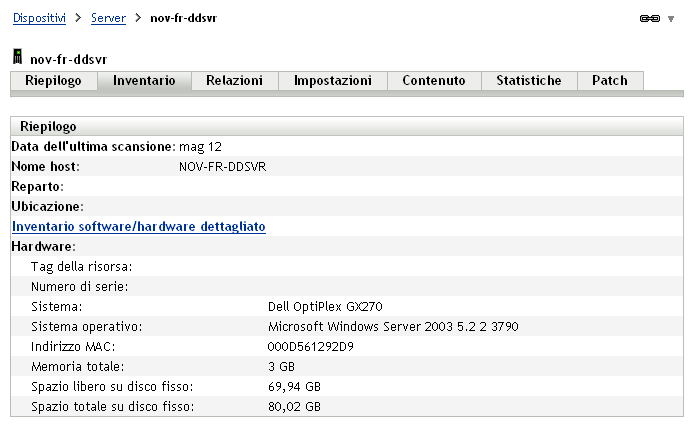Go to the Server breadcrumb link
The height and width of the screenshot is (432, 692).
108,19
